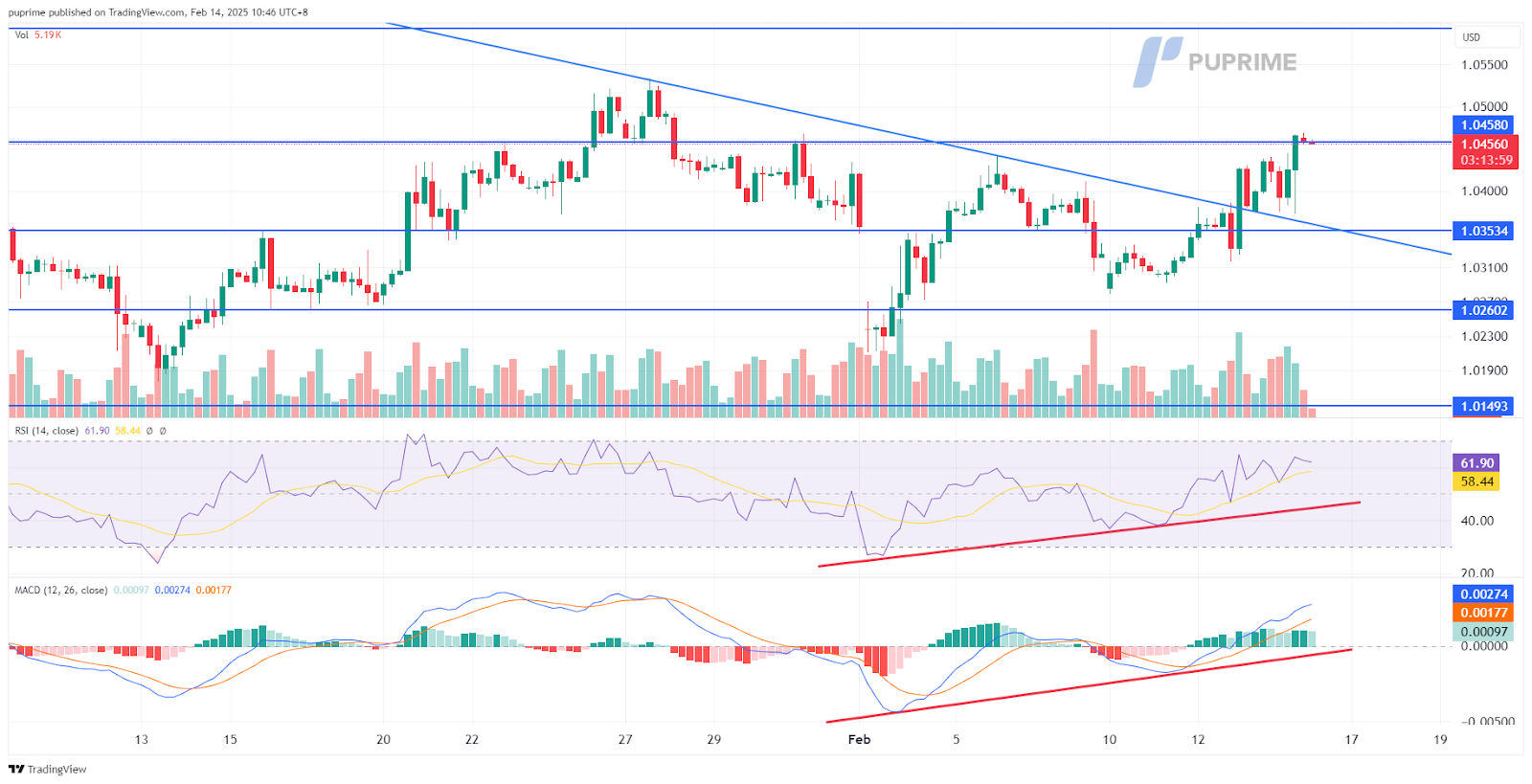
Task: Click the 1.01900 price axis tick
Action: [x=1484, y=370]
